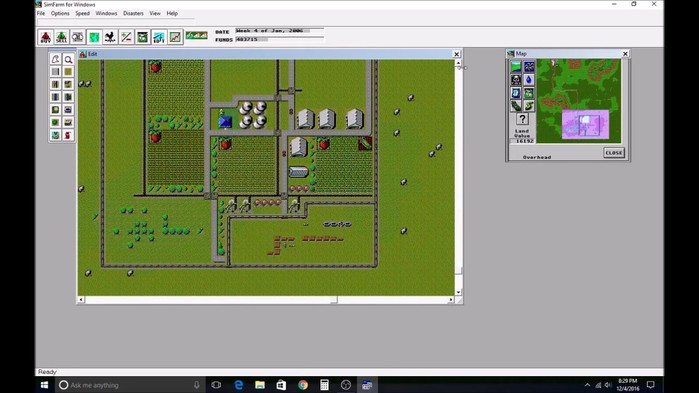
Task: Click the CLOSE button in Map window
Action: [614, 152]
